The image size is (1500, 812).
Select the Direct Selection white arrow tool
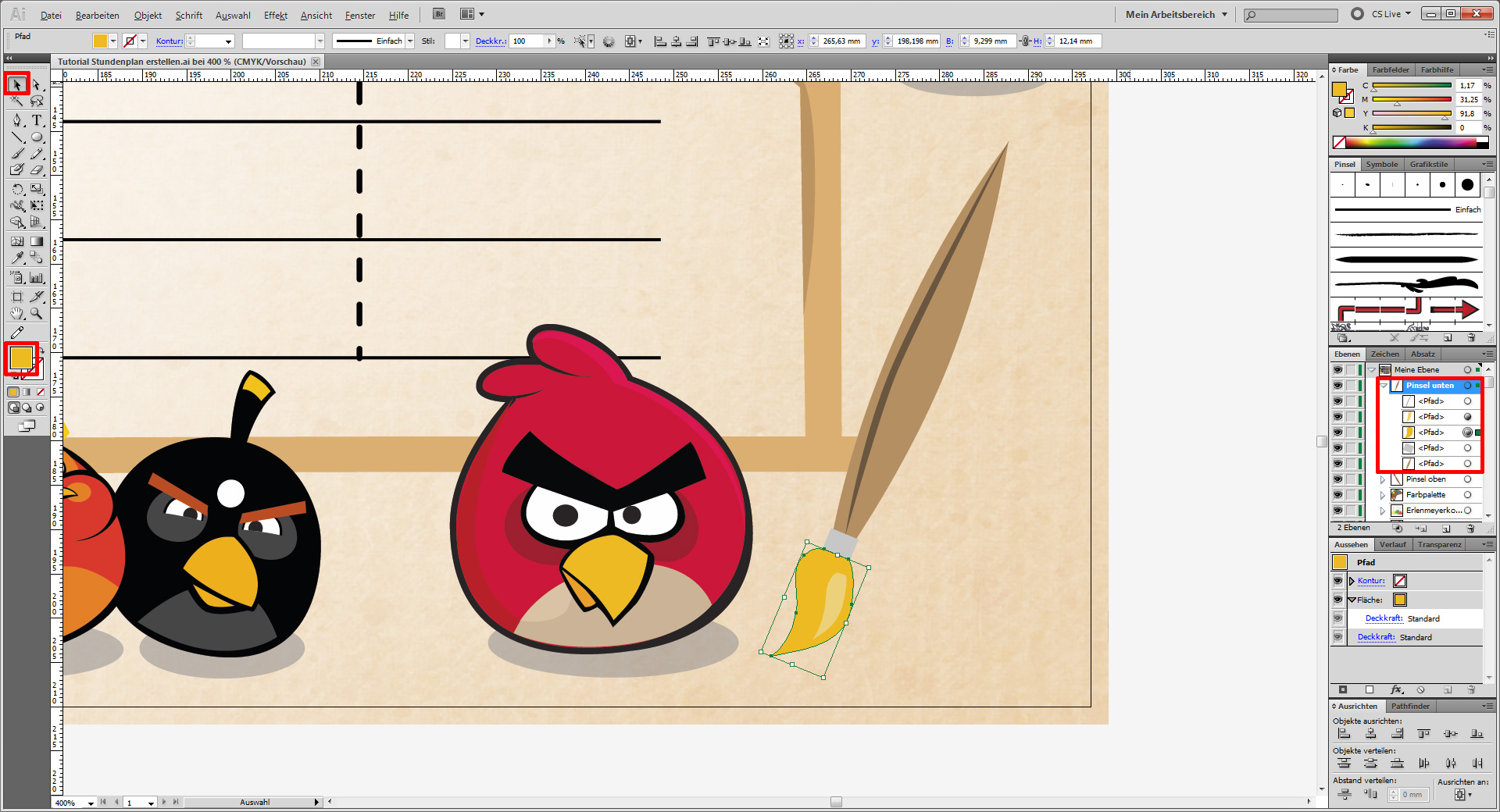click(x=37, y=84)
